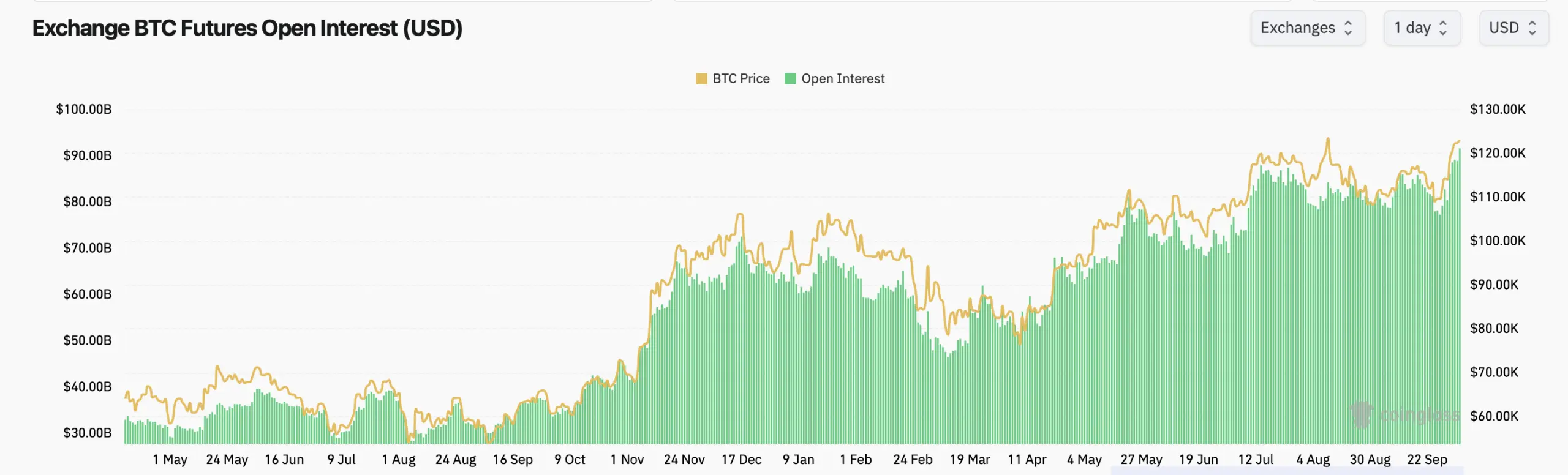Screen dimensions: 1568x475
Task: Click the Exchanges up-down chevron icon
Action: (1348, 28)
